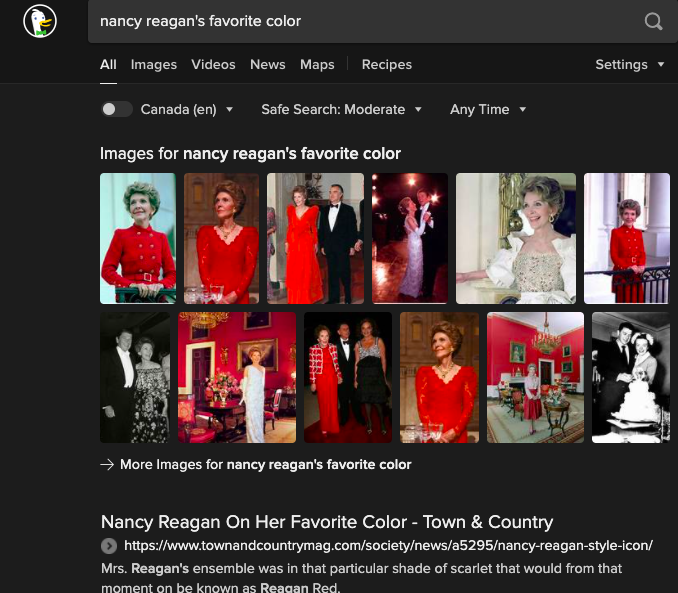678x593 pixels.
Task: Open thumbnail of three people on red carpet
Action: [348, 378]
